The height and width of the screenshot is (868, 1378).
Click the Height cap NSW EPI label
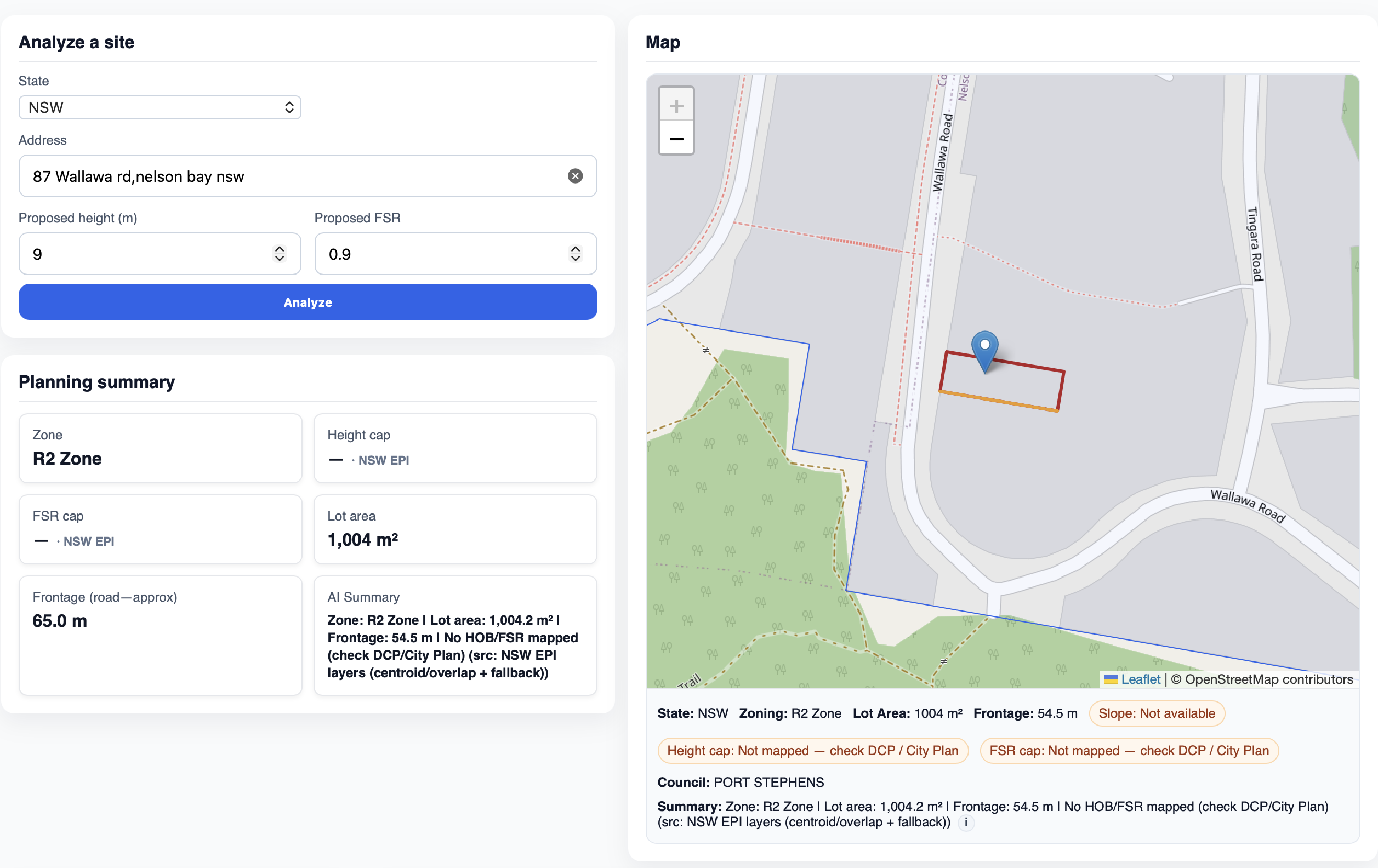(x=383, y=460)
